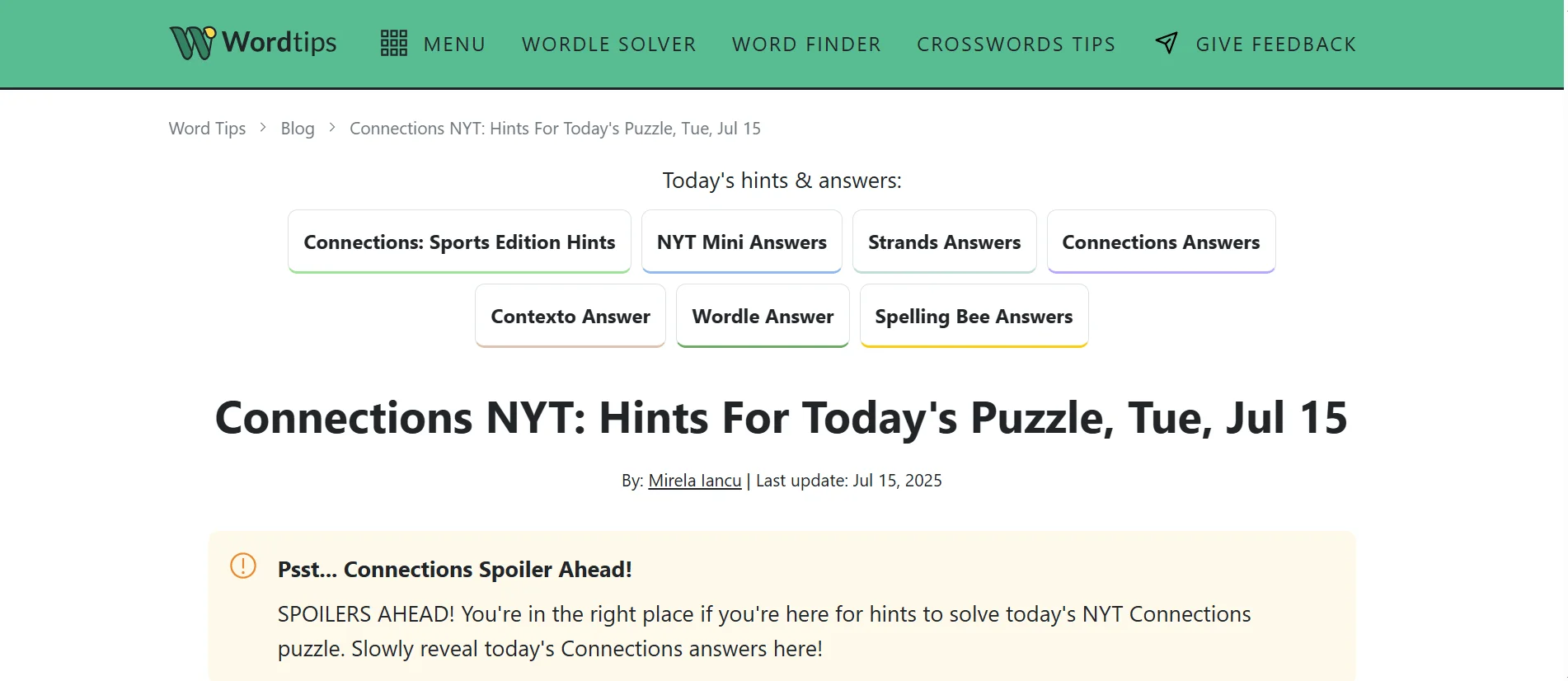
Task: Go to Word Tips via breadcrumb
Action: point(207,128)
